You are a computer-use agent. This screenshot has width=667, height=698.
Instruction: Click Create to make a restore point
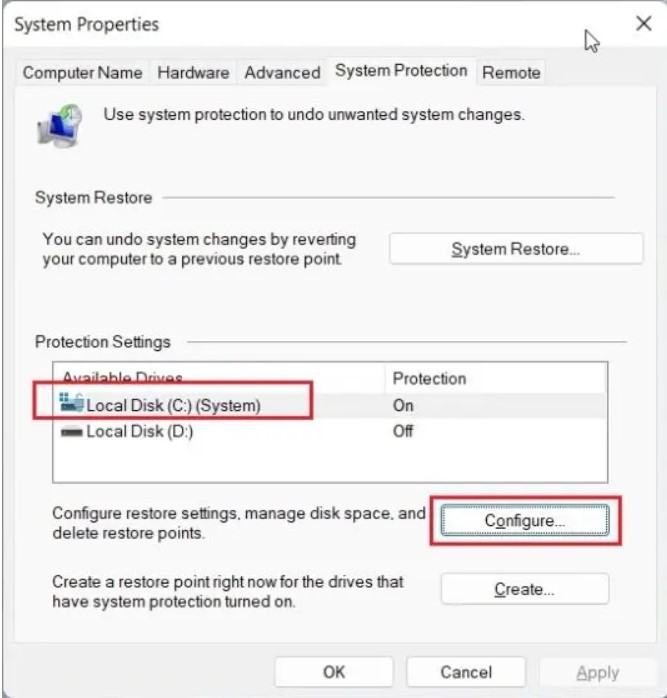(524, 589)
